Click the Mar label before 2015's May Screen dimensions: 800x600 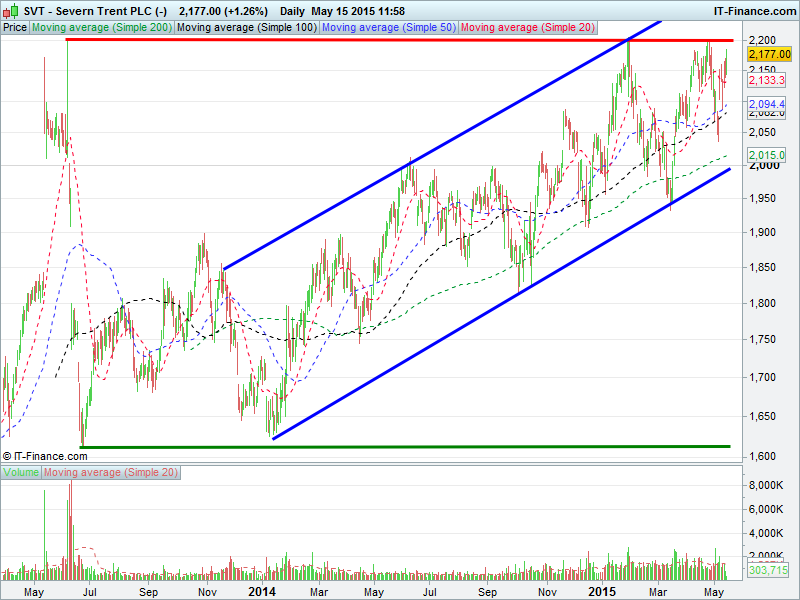point(658,592)
